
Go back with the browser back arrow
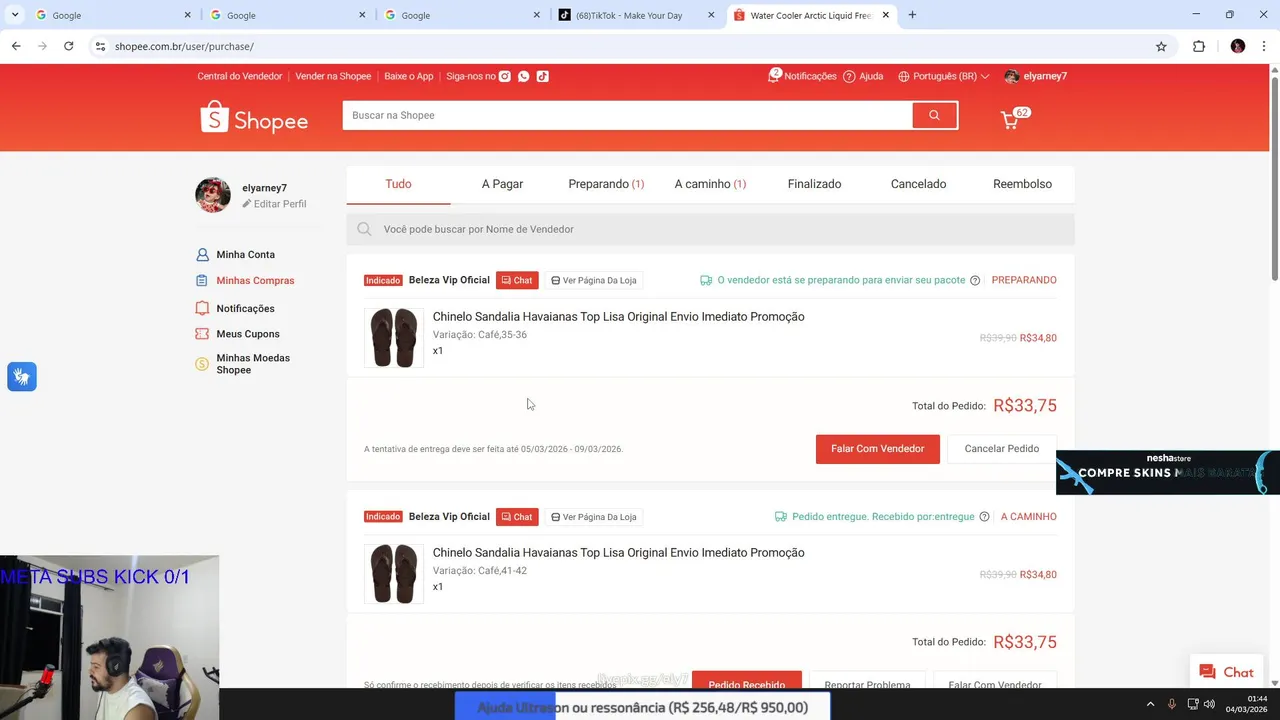[x=16, y=46]
